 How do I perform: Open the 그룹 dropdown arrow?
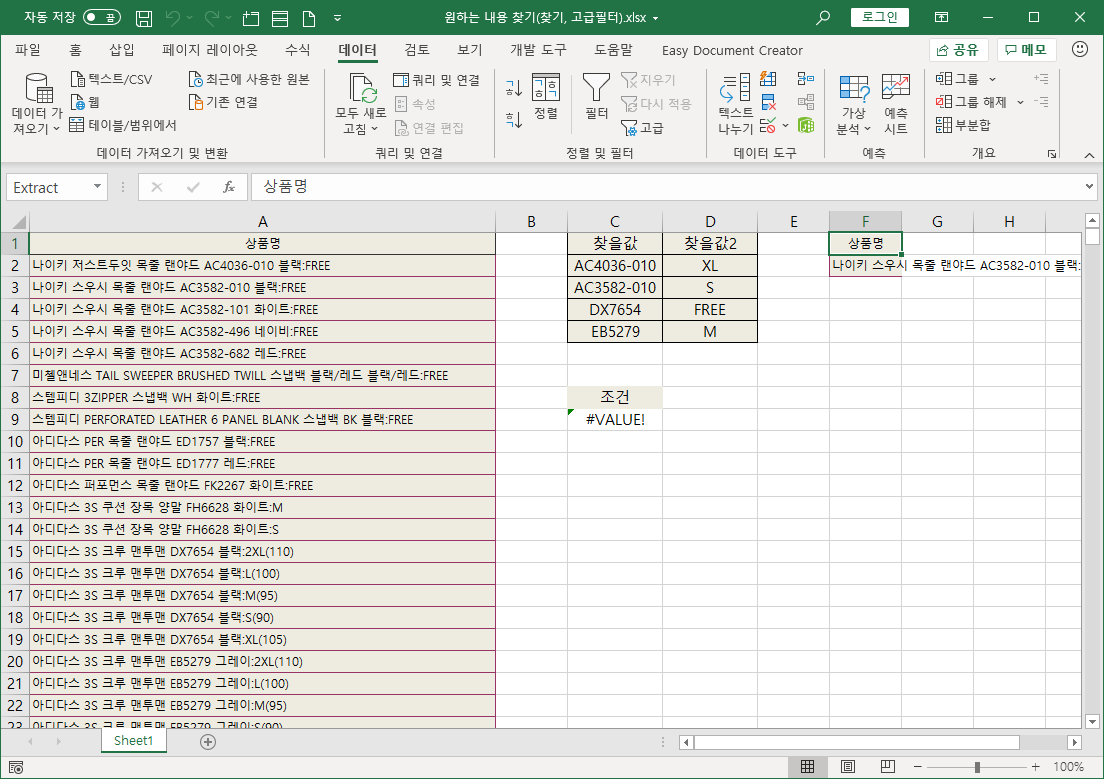993,80
